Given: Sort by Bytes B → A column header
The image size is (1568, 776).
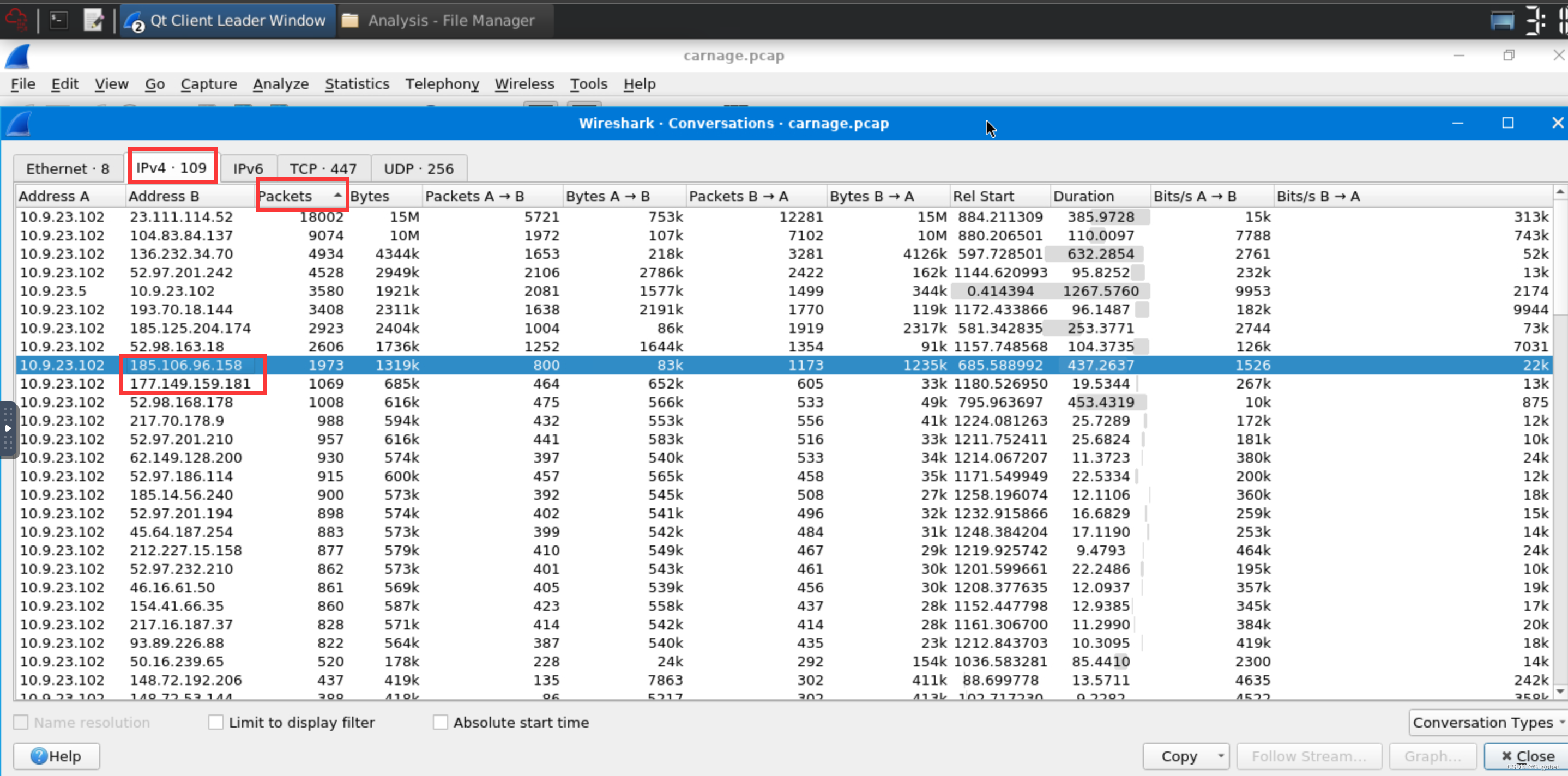Looking at the screenshot, I should pos(888,196).
